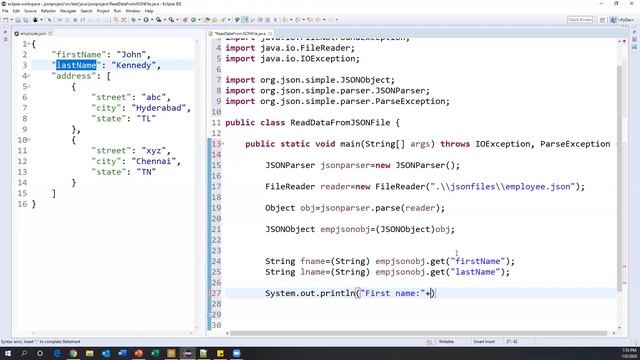Click the Next Annotation toolbar icon
Viewport: 640px width, 360px height.
click(284, 20)
